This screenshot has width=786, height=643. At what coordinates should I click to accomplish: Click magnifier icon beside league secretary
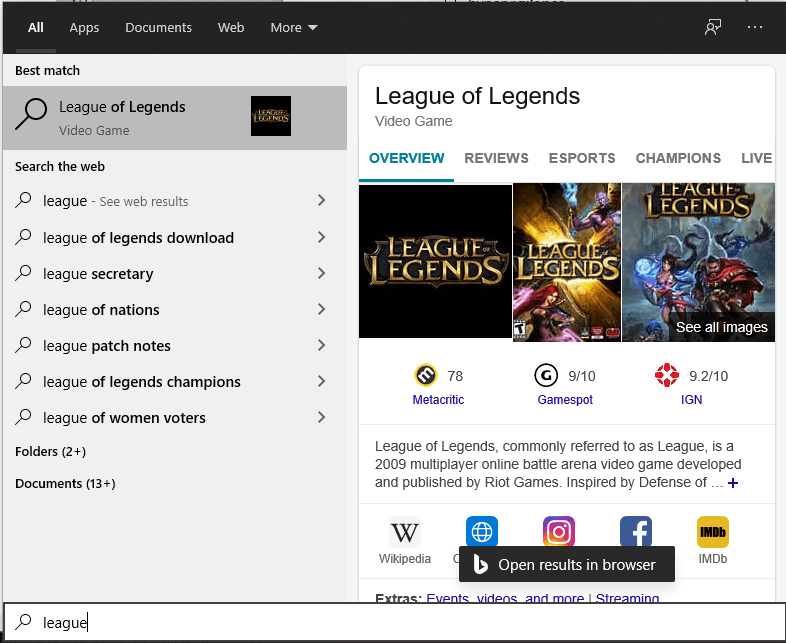[x=23, y=273]
